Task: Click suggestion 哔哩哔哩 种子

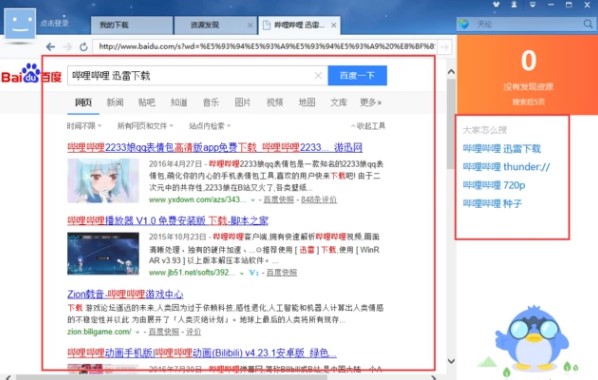Action: pyautogui.click(x=492, y=203)
